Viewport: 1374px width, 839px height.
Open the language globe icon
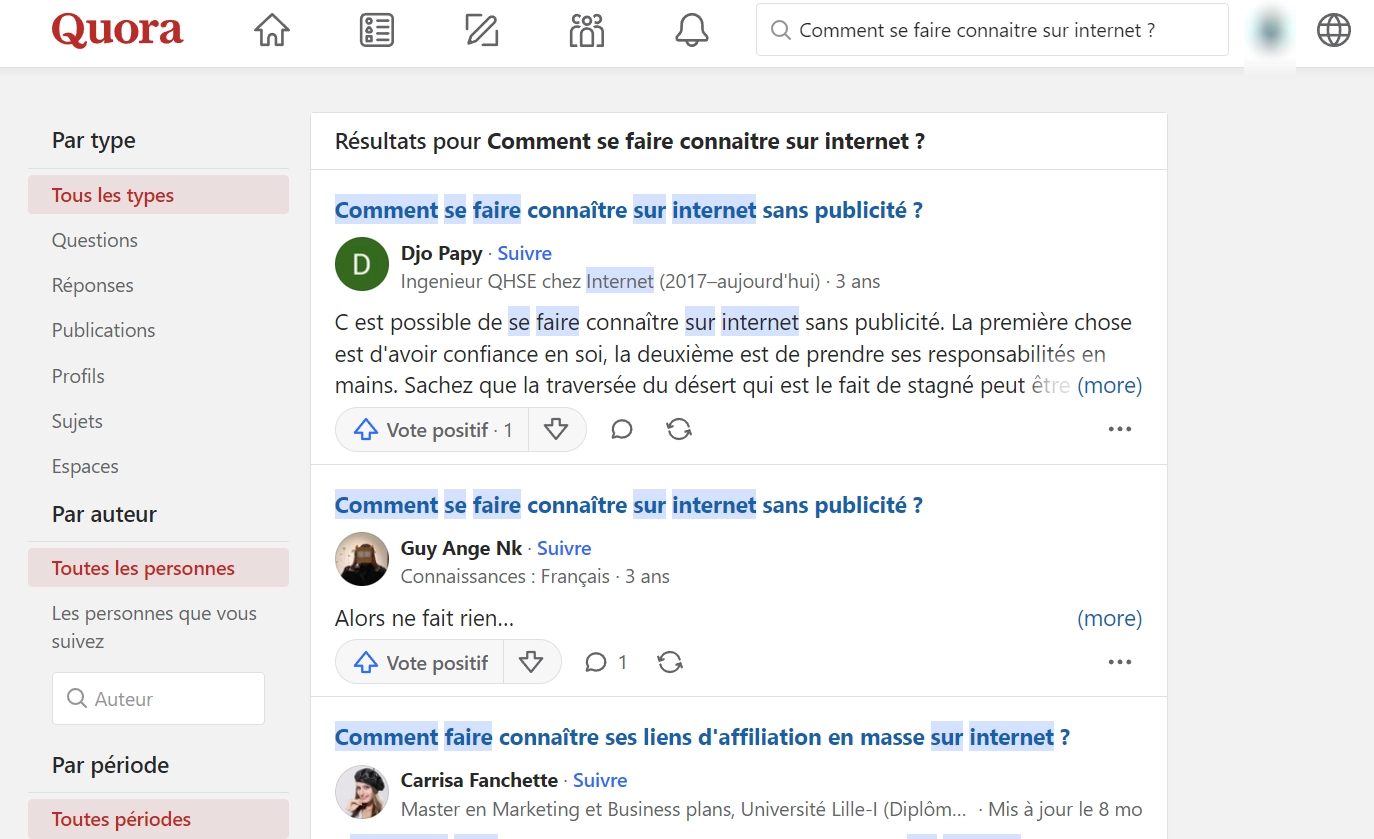pos(1334,30)
